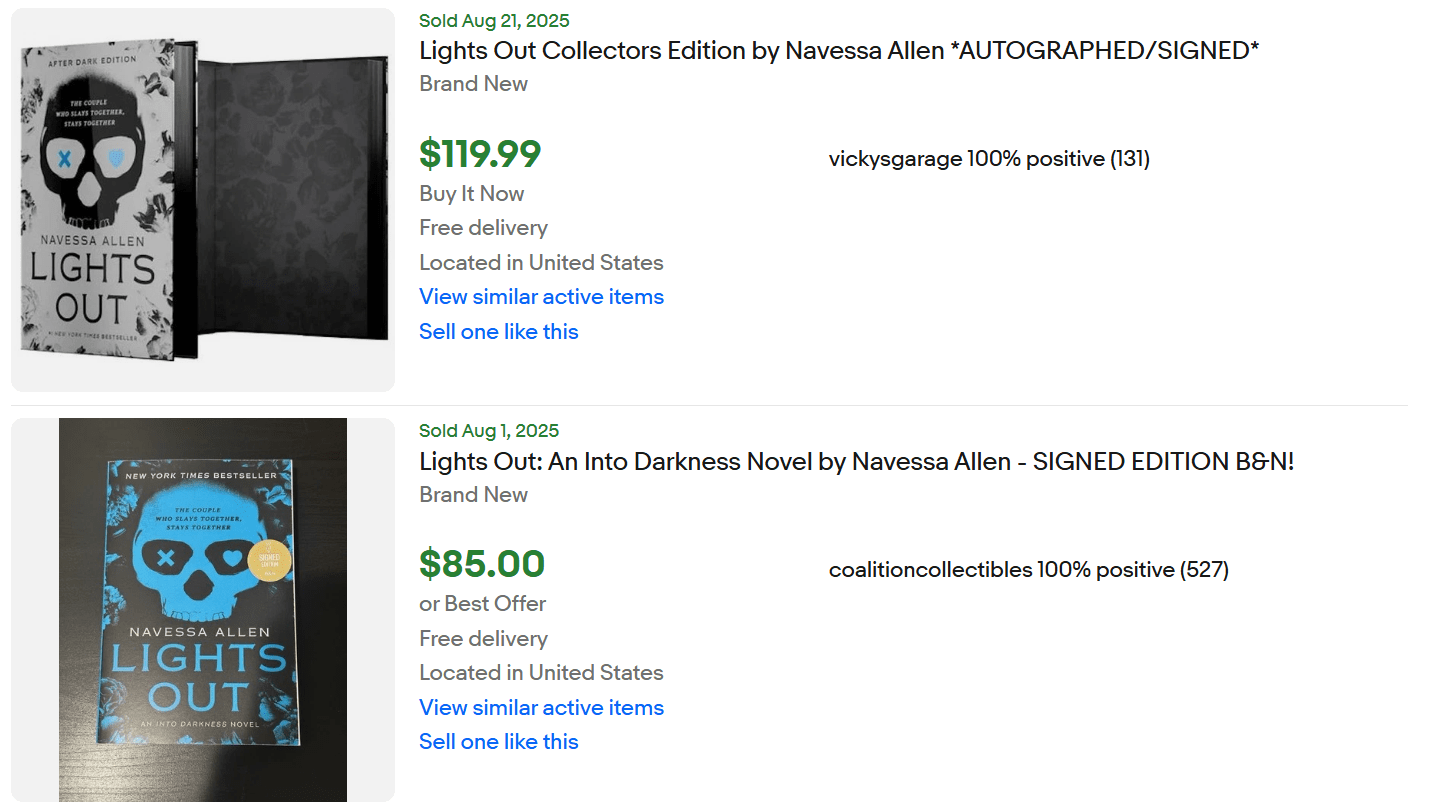Open the Lights Out Collectors Edition listing title
Screen dimensions: 1440x810
pyautogui.click(x=838, y=51)
